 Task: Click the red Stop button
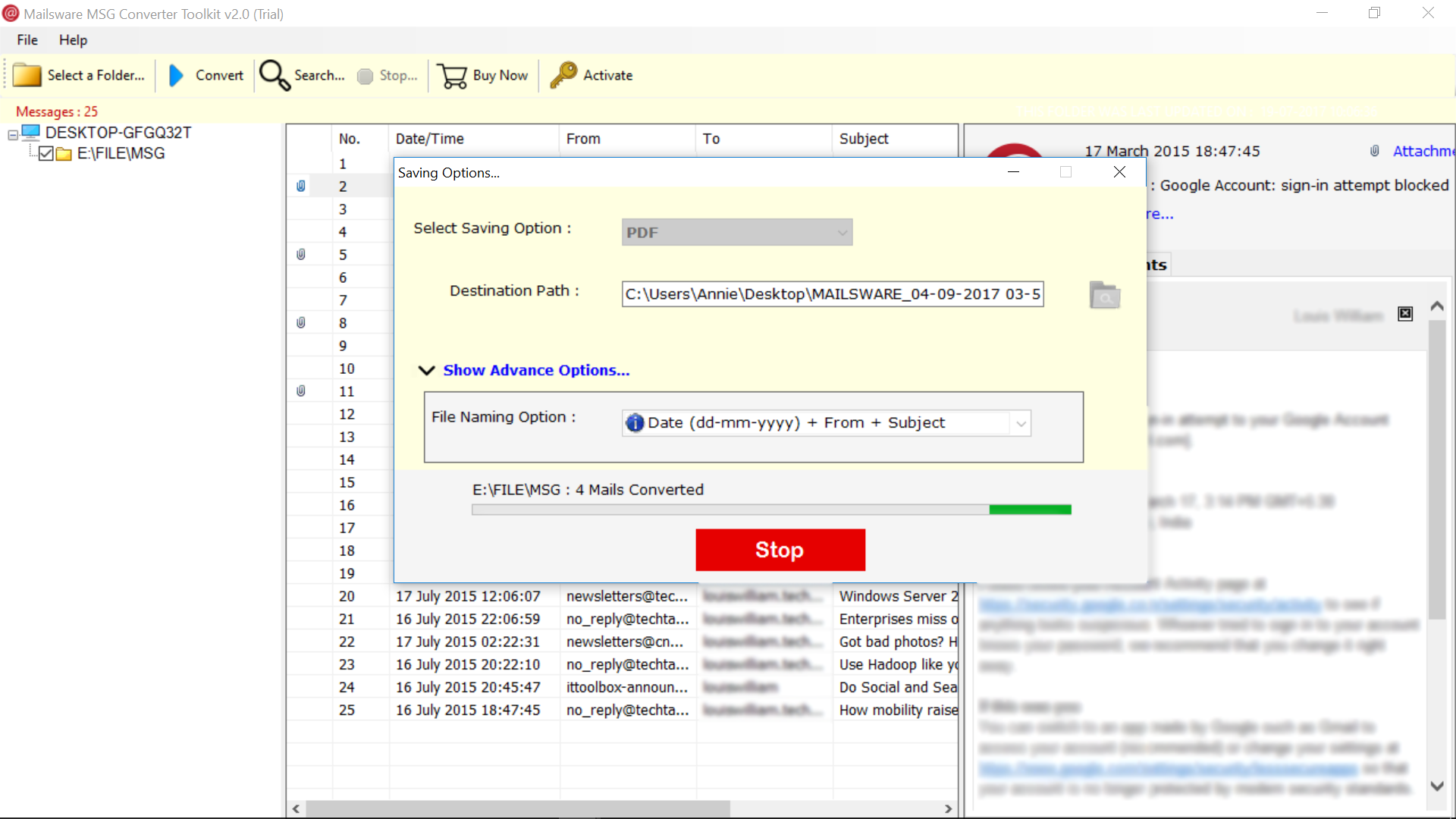pos(780,550)
